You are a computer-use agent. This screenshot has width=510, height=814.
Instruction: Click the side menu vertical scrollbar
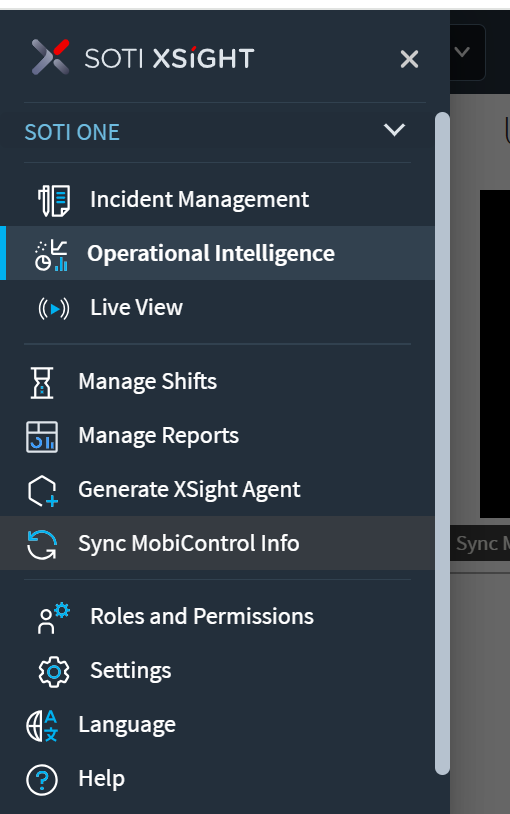click(x=442, y=444)
